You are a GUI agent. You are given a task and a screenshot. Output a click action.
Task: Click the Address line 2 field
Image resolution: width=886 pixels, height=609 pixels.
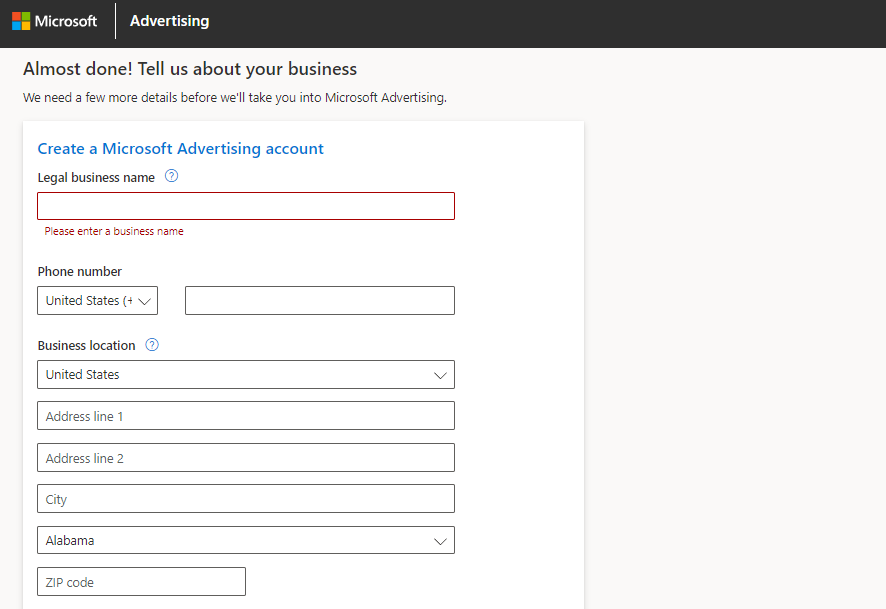pyautogui.click(x=246, y=458)
